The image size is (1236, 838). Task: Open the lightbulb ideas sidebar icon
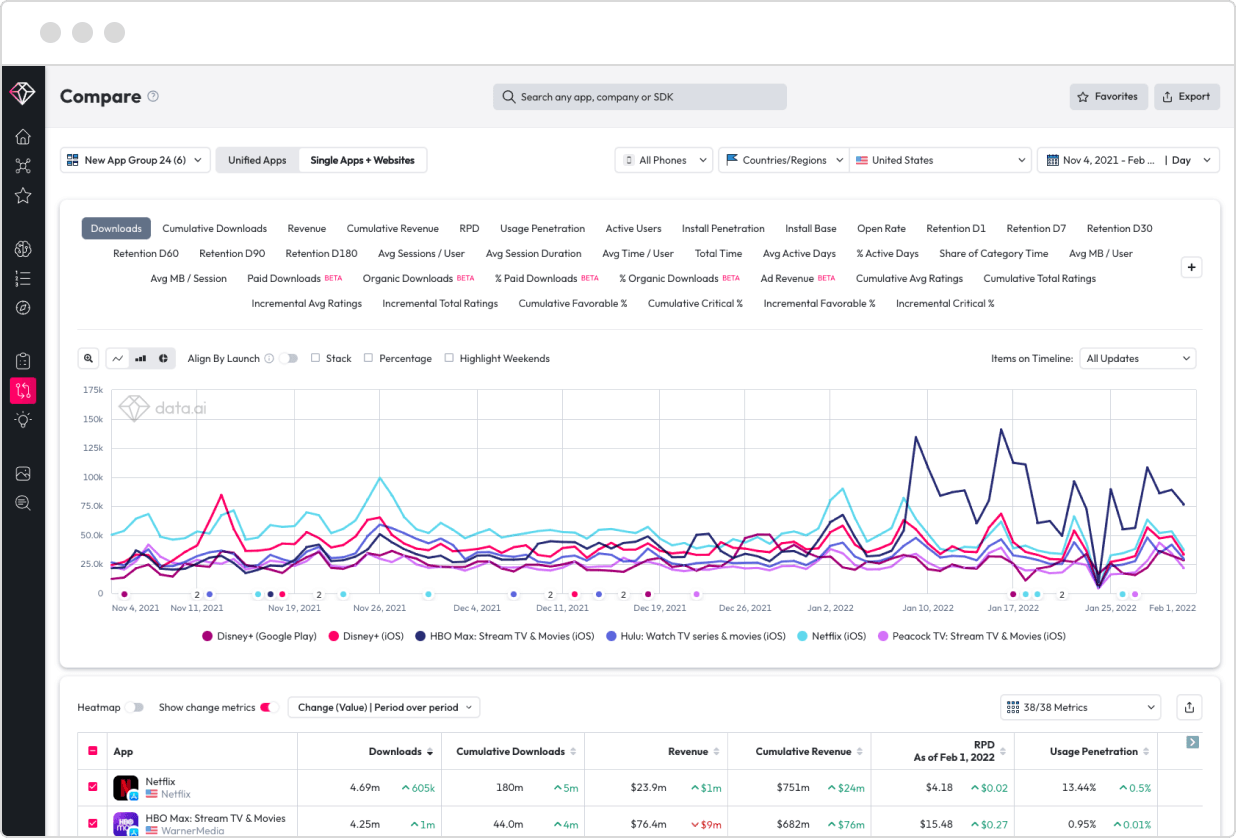(23, 420)
